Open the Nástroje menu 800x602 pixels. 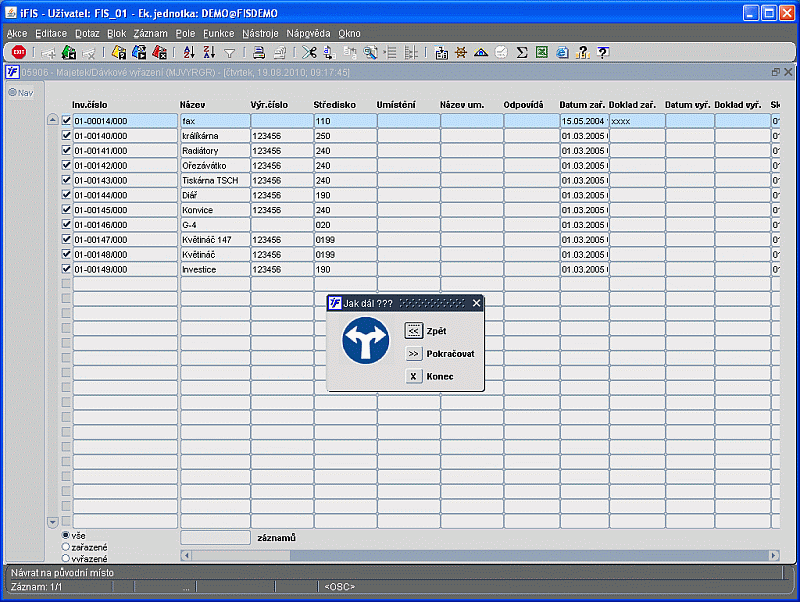[260, 33]
